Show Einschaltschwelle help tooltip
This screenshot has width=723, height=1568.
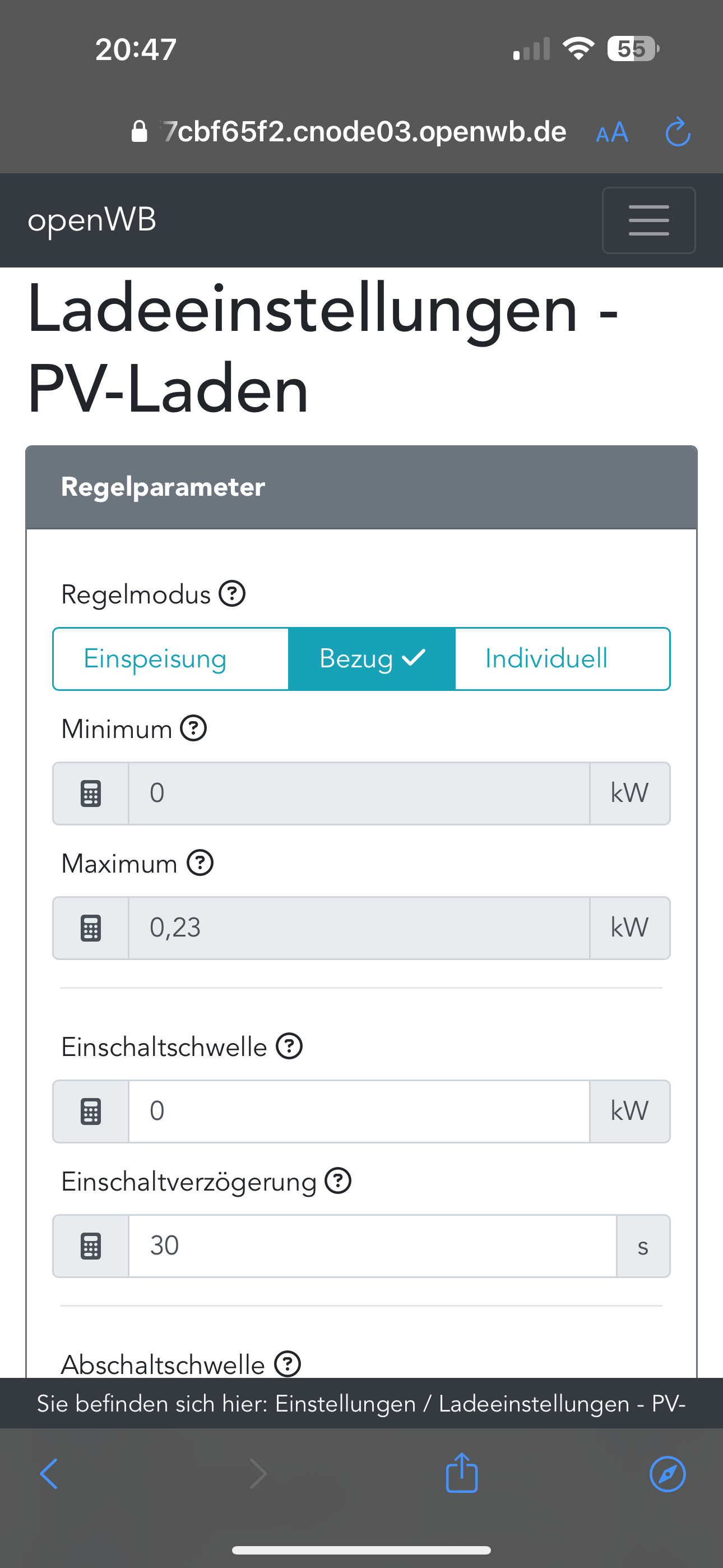pyautogui.click(x=289, y=1046)
